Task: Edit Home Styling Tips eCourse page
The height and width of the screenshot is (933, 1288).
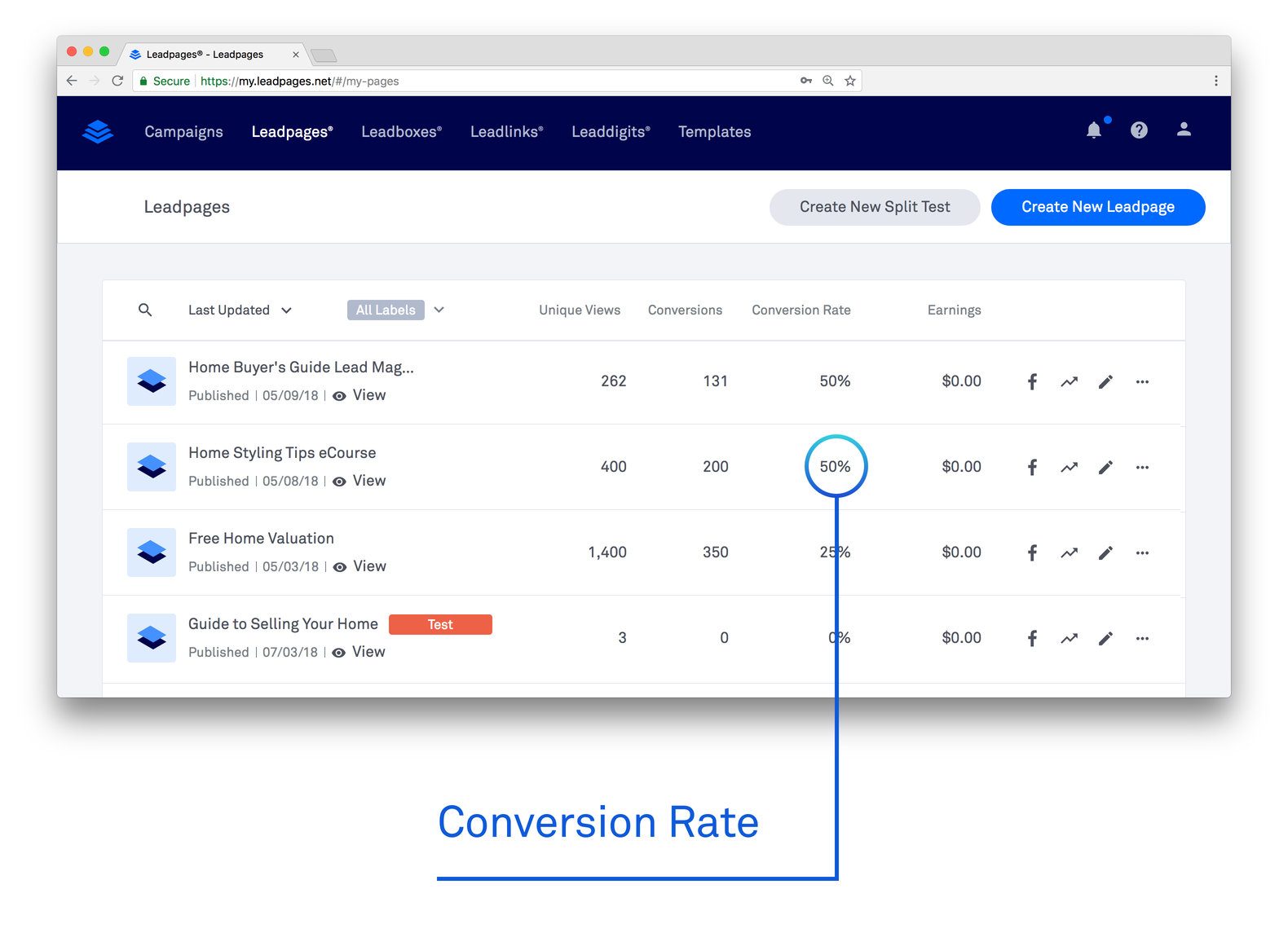Action: [x=1105, y=467]
